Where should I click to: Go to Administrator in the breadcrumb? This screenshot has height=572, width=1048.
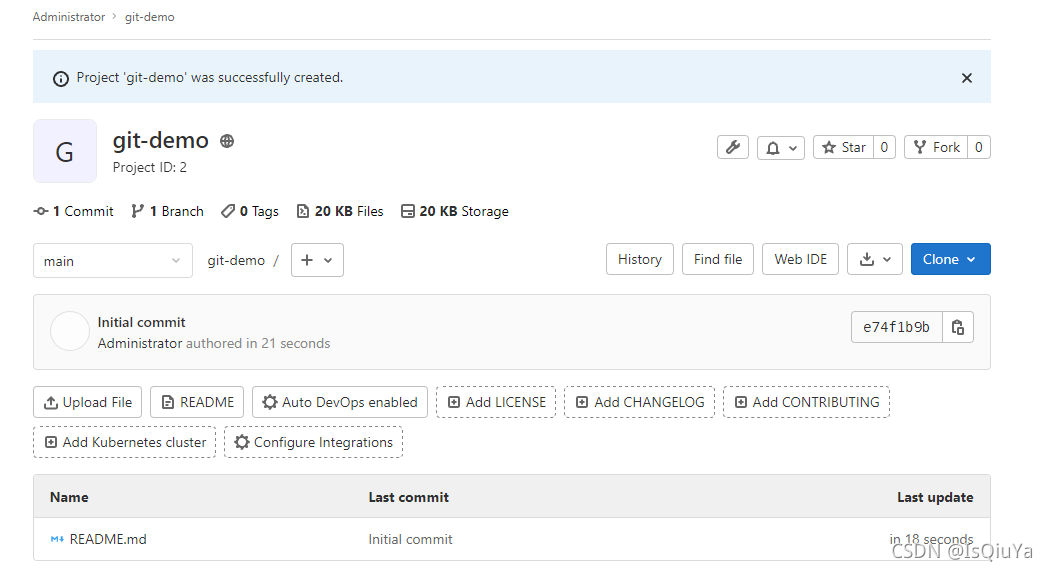tap(69, 17)
